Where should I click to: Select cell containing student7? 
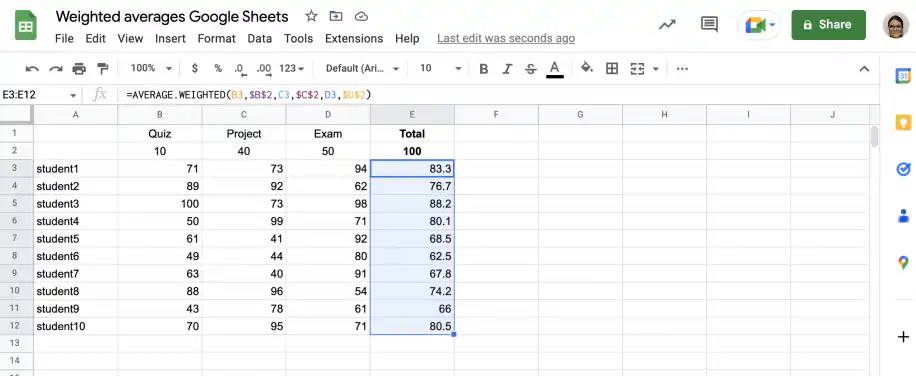(75, 274)
